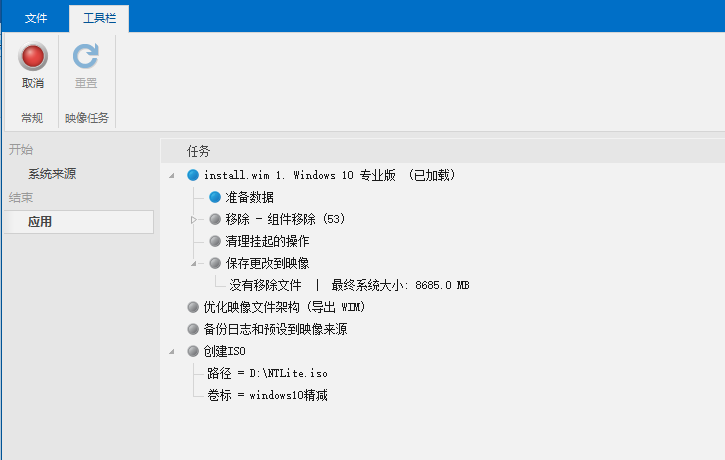
Task: Click the red Cancel (取消) icon
Action: click(x=33, y=56)
